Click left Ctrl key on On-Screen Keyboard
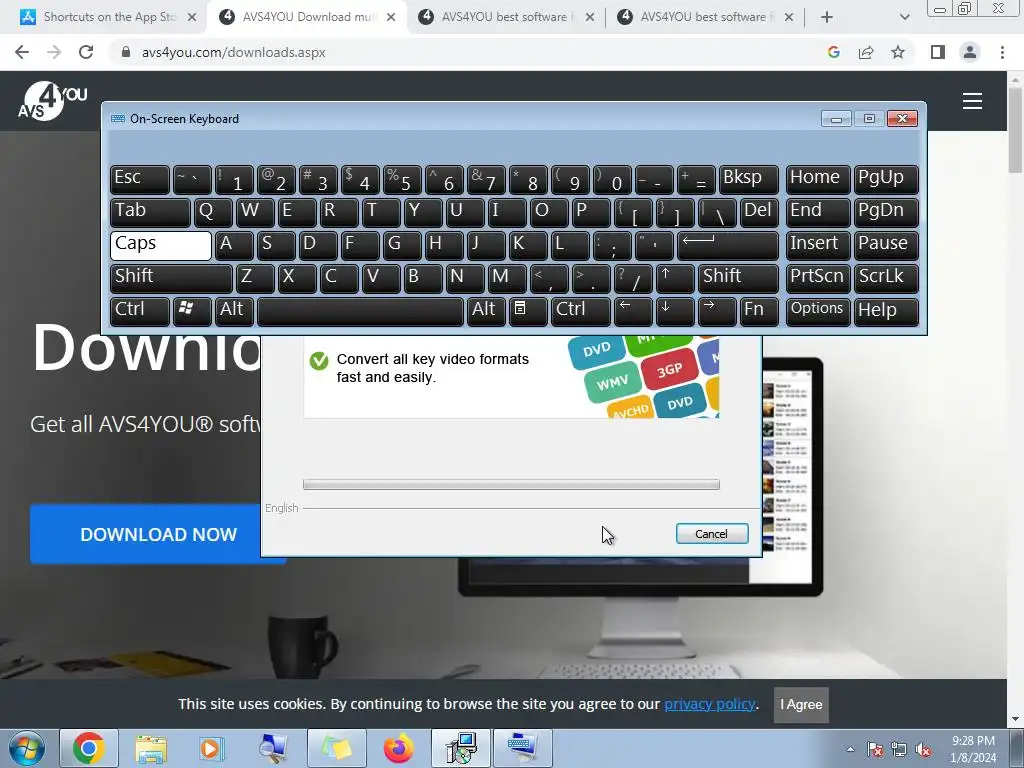This screenshot has height=768, width=1024. pos(140,311)
